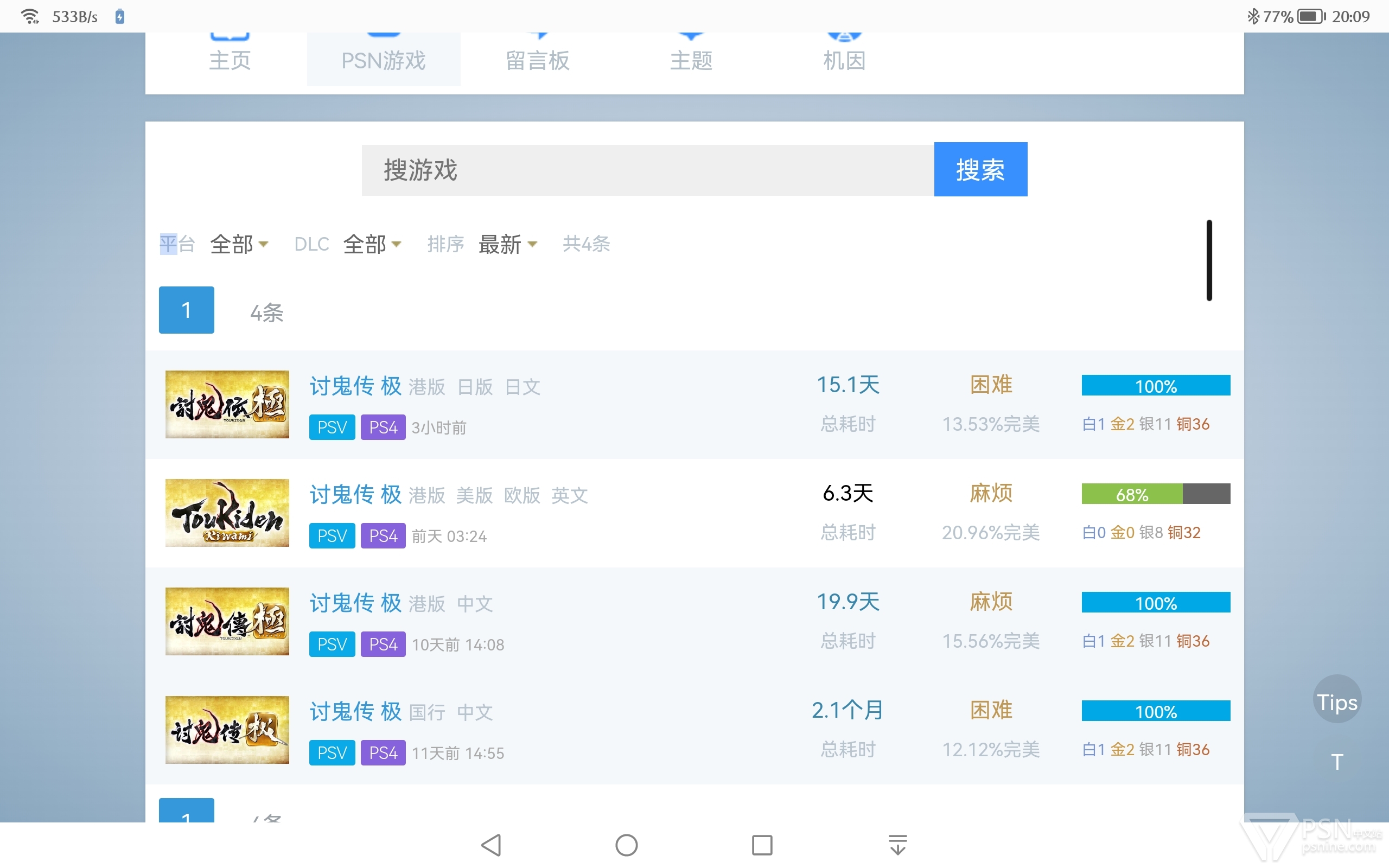This screenshot has width=1389, height=868.
Task: Click PS4 tag on 港版 中文 row
Action: (x=384, y=644)
